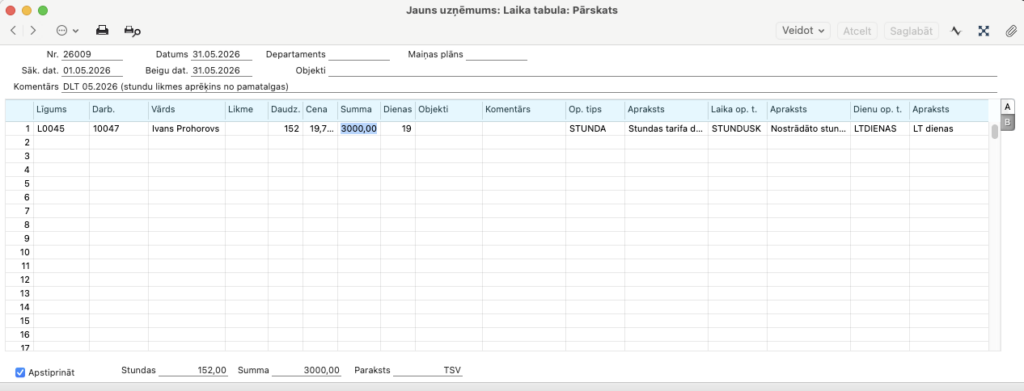Click the Saglabāt button
Viewport: 1024px width, 391px height.
(x=911, y=31)
